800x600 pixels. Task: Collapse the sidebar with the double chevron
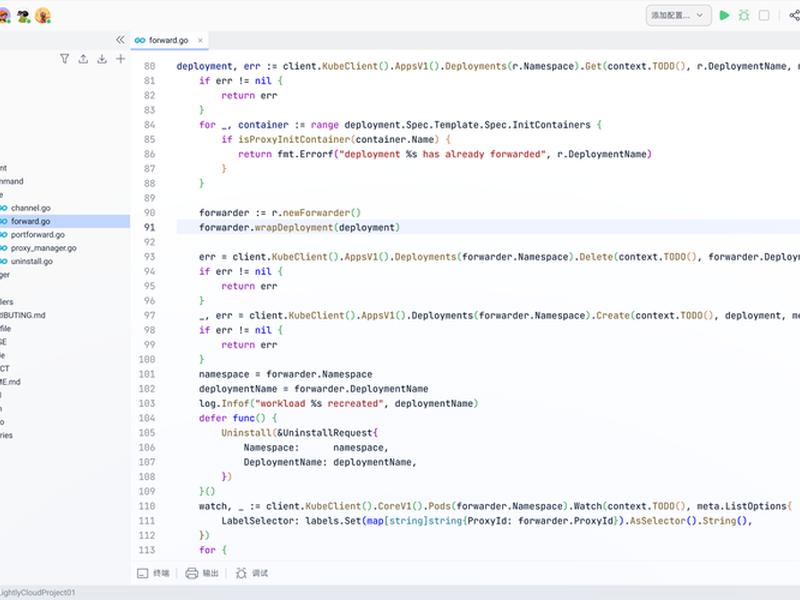click(120, 39)
